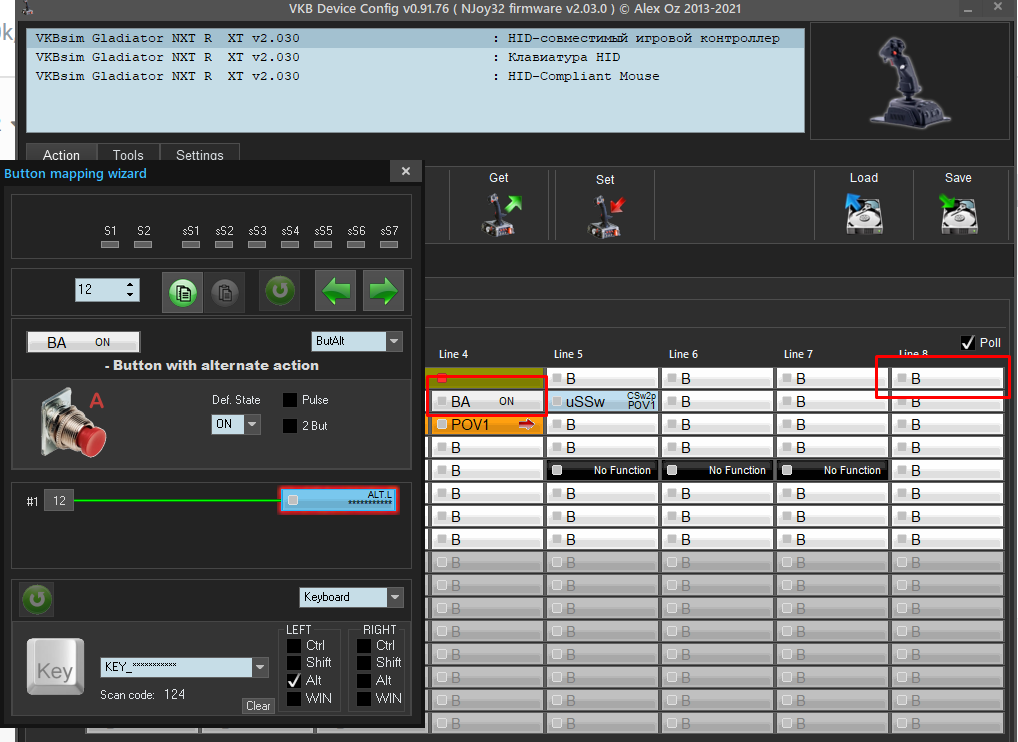Open the Tools tab
The image size is (1018, 742).
pos(128,155)
